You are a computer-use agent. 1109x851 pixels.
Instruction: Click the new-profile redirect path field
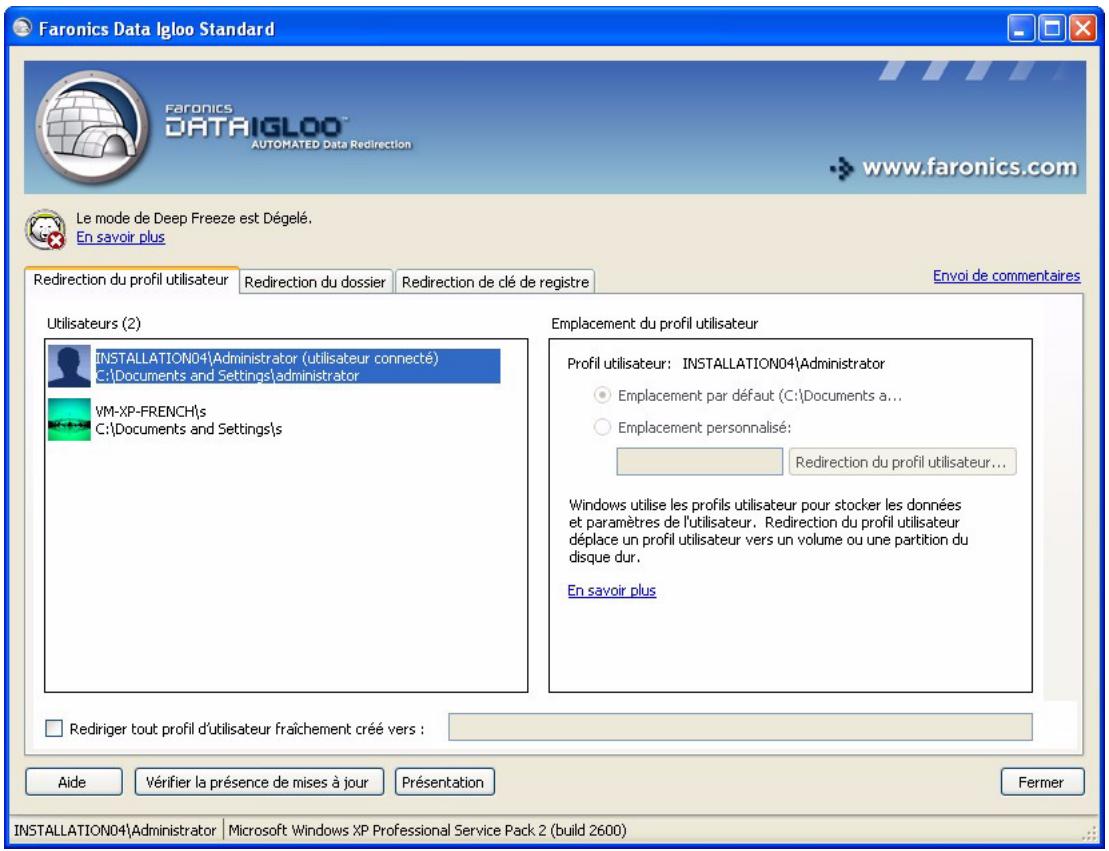[x=741, y=727]
